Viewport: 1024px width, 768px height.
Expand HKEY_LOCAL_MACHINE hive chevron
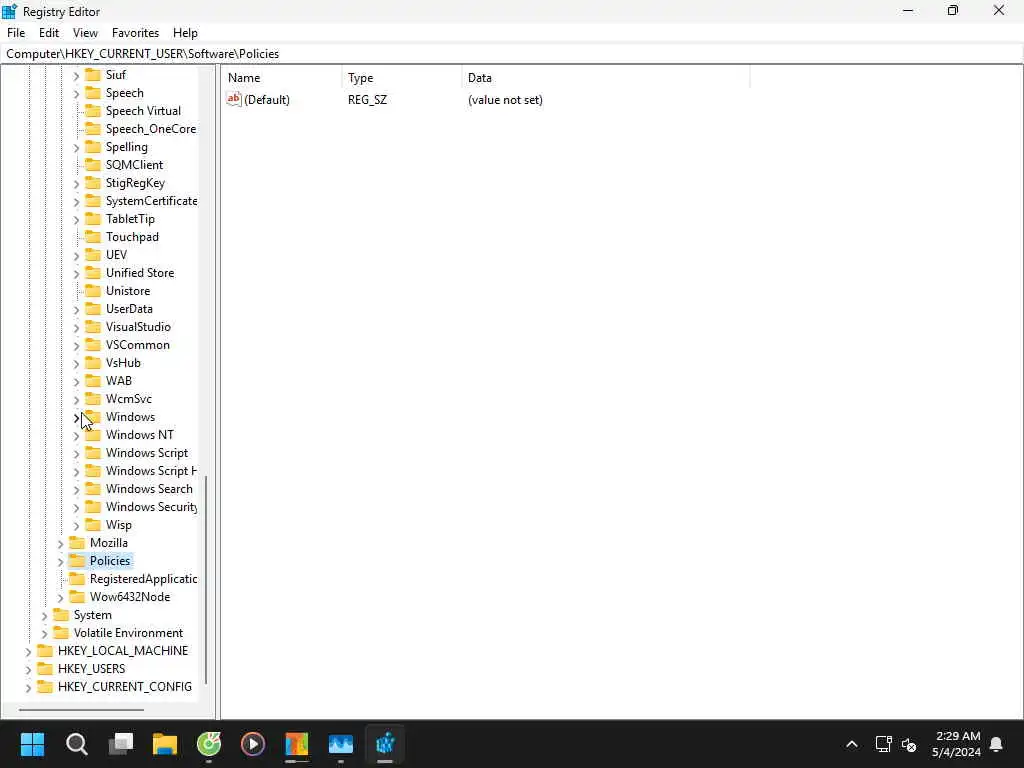(28, 651)
